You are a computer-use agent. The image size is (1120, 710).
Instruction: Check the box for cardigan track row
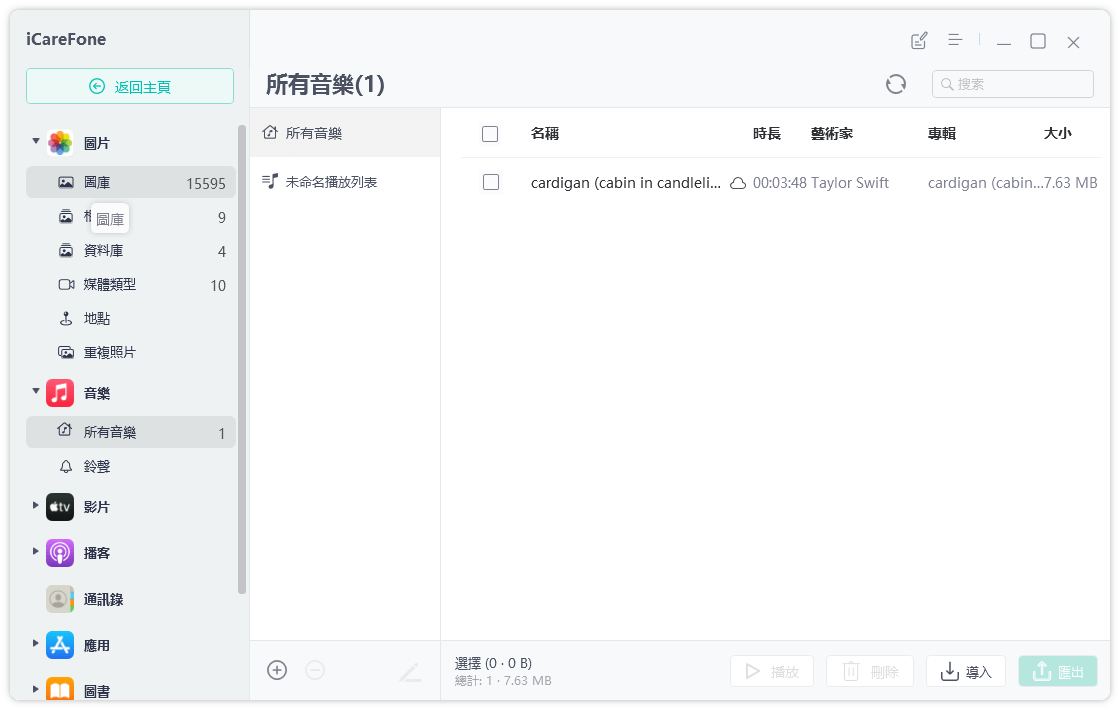[491, 182]
